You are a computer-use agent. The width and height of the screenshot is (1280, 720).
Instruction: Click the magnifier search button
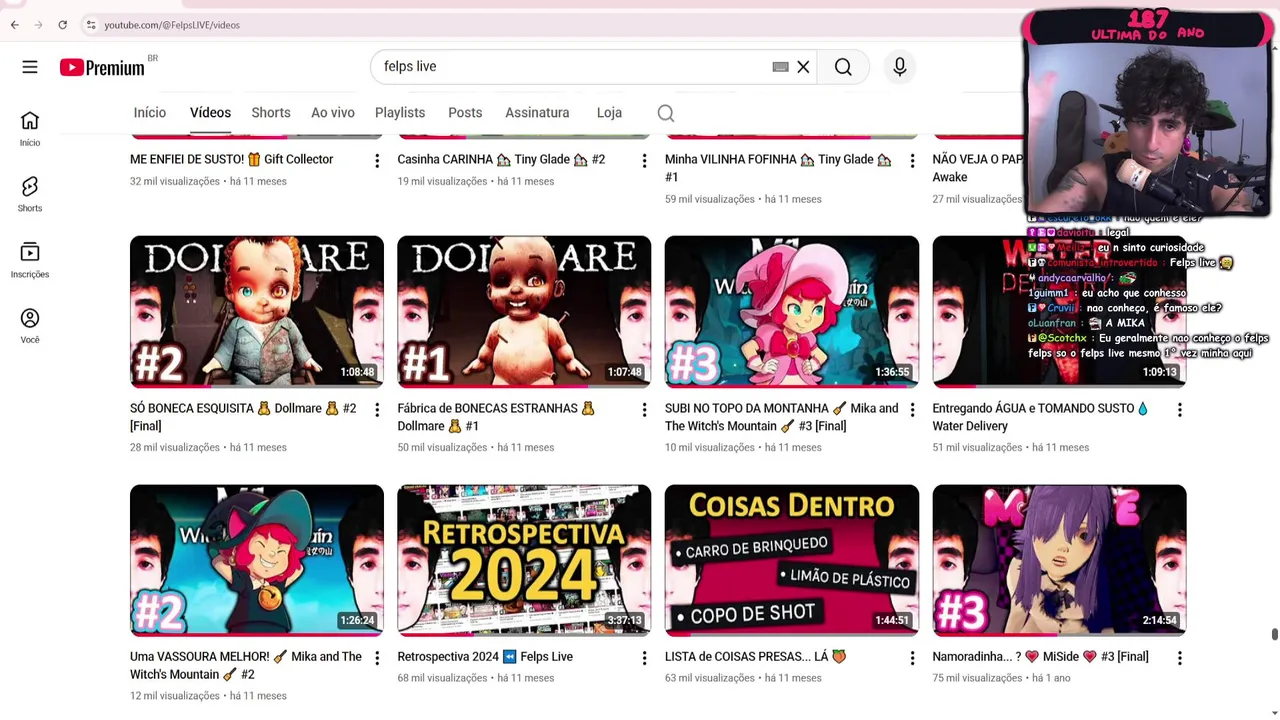843,67
